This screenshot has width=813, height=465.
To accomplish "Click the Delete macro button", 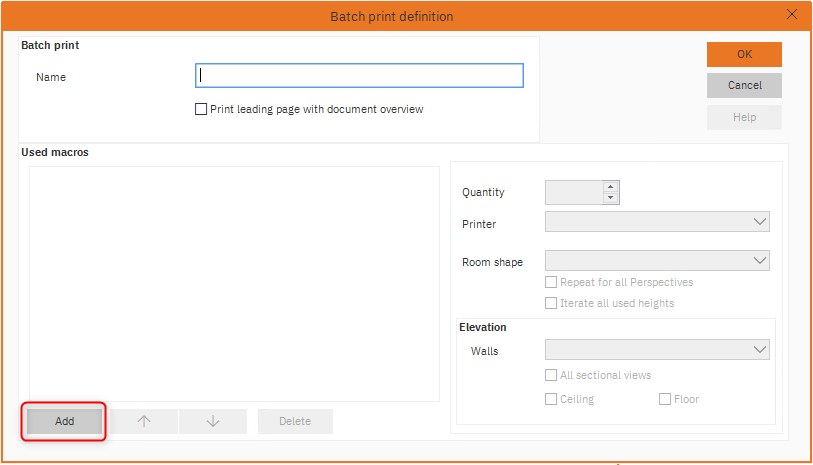I will [295, 421].
